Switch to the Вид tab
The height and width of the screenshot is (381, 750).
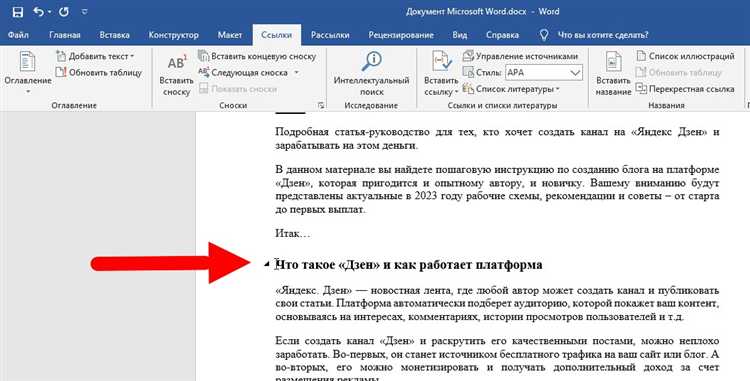tap(460, 35)
